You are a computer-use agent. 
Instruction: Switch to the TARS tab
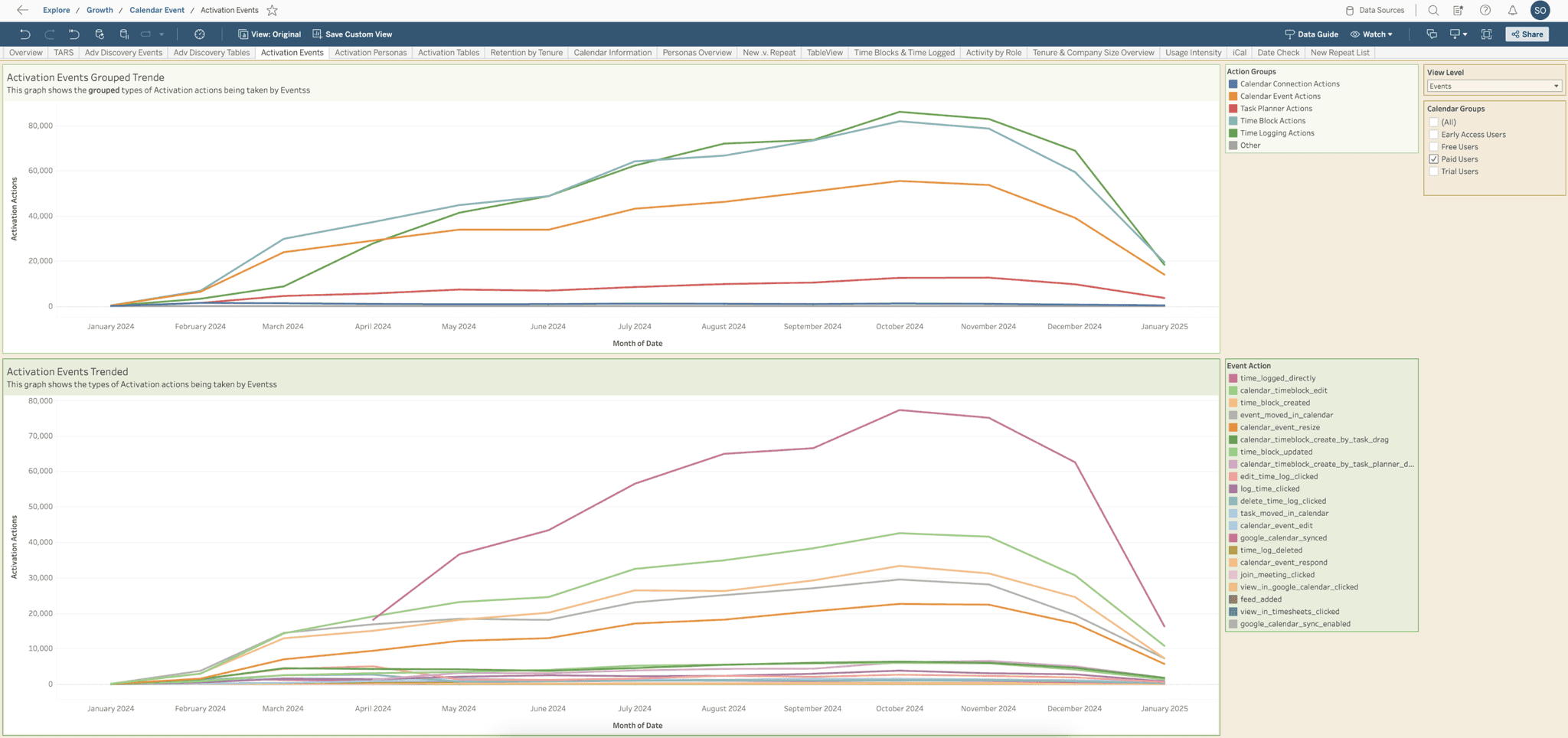64,53
